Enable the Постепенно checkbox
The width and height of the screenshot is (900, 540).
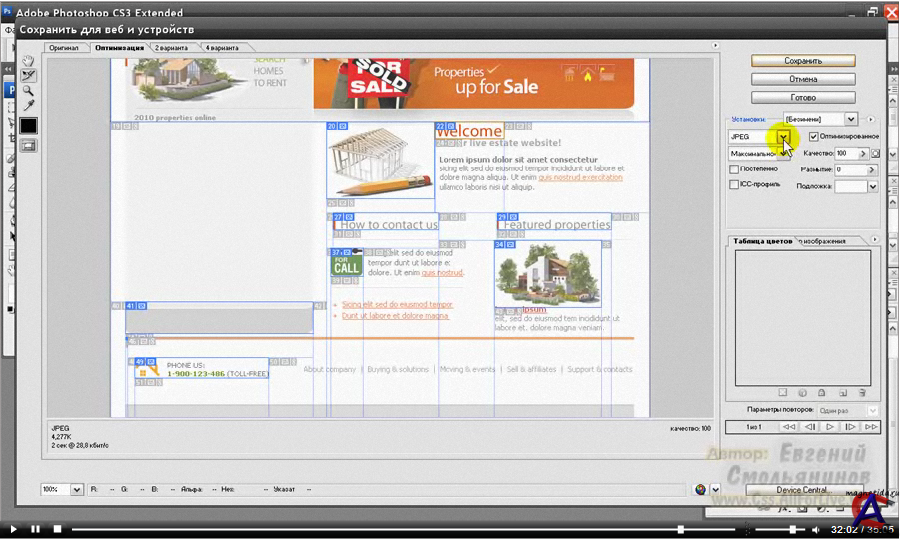[735, 170]
